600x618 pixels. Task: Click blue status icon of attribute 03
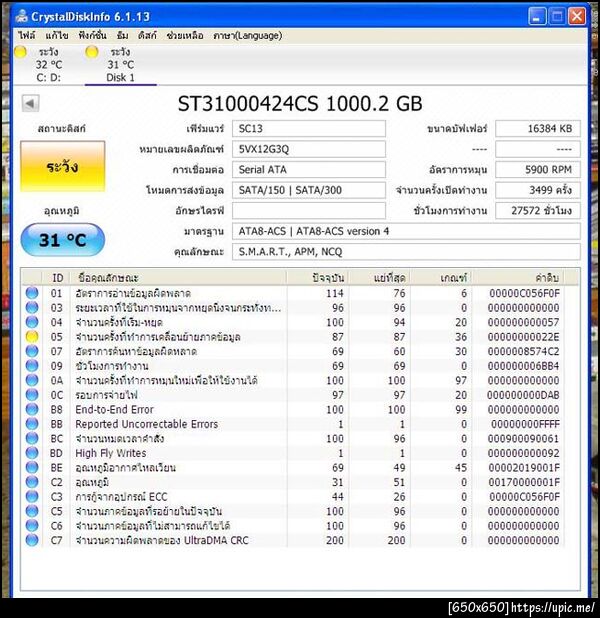pos(32,307)
